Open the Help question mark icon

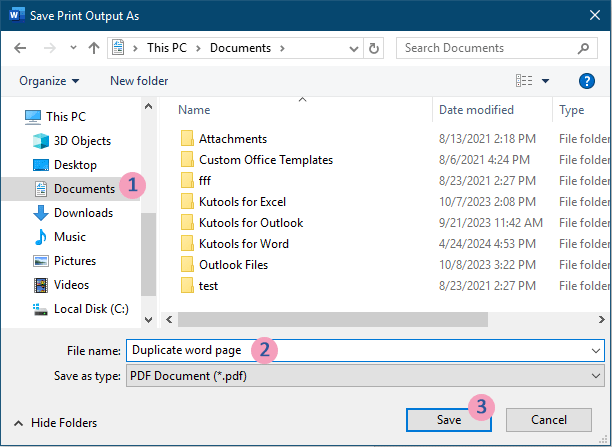tap(587, 81)
